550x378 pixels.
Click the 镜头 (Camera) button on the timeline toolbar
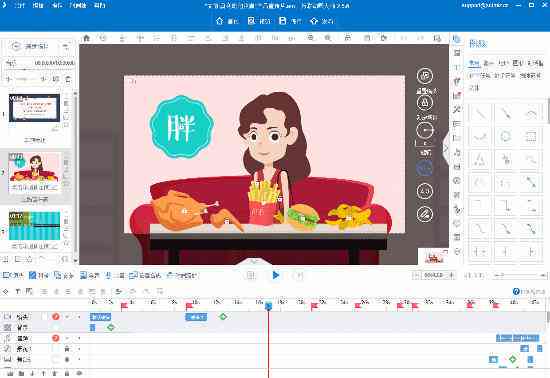tap(13, 276)
